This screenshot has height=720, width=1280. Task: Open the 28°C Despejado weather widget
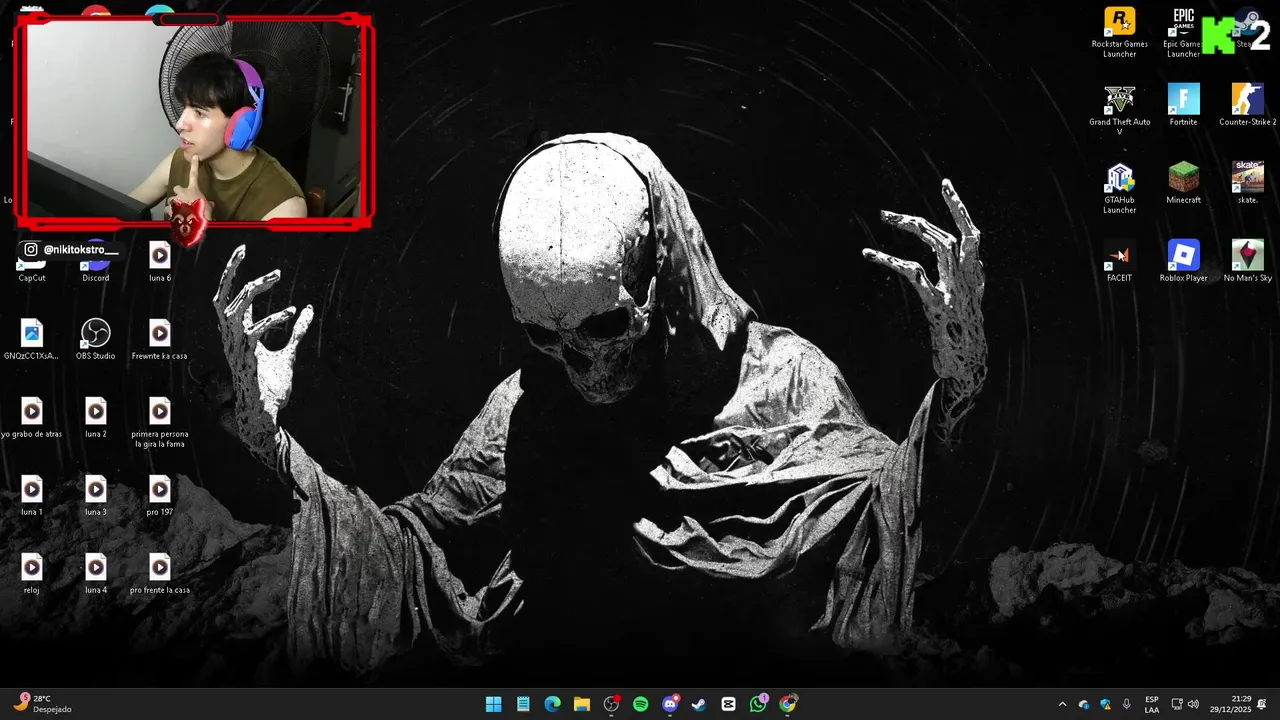(42, 704)
